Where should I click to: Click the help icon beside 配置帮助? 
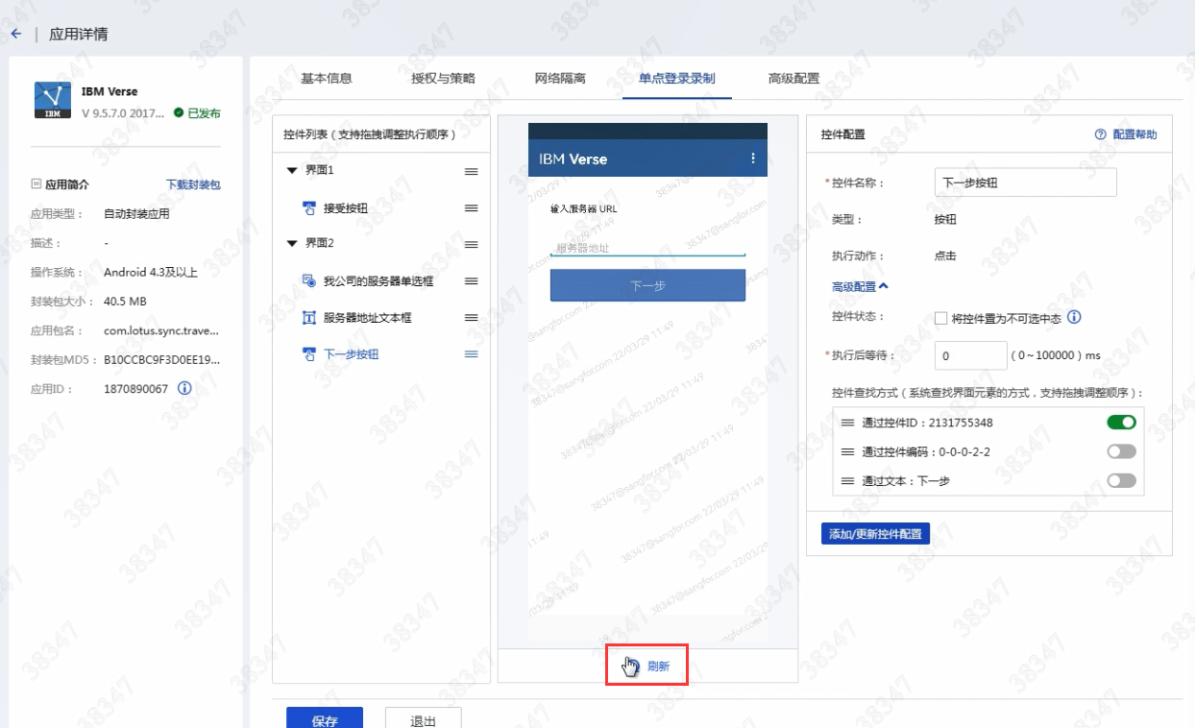tap(1100, 134)
